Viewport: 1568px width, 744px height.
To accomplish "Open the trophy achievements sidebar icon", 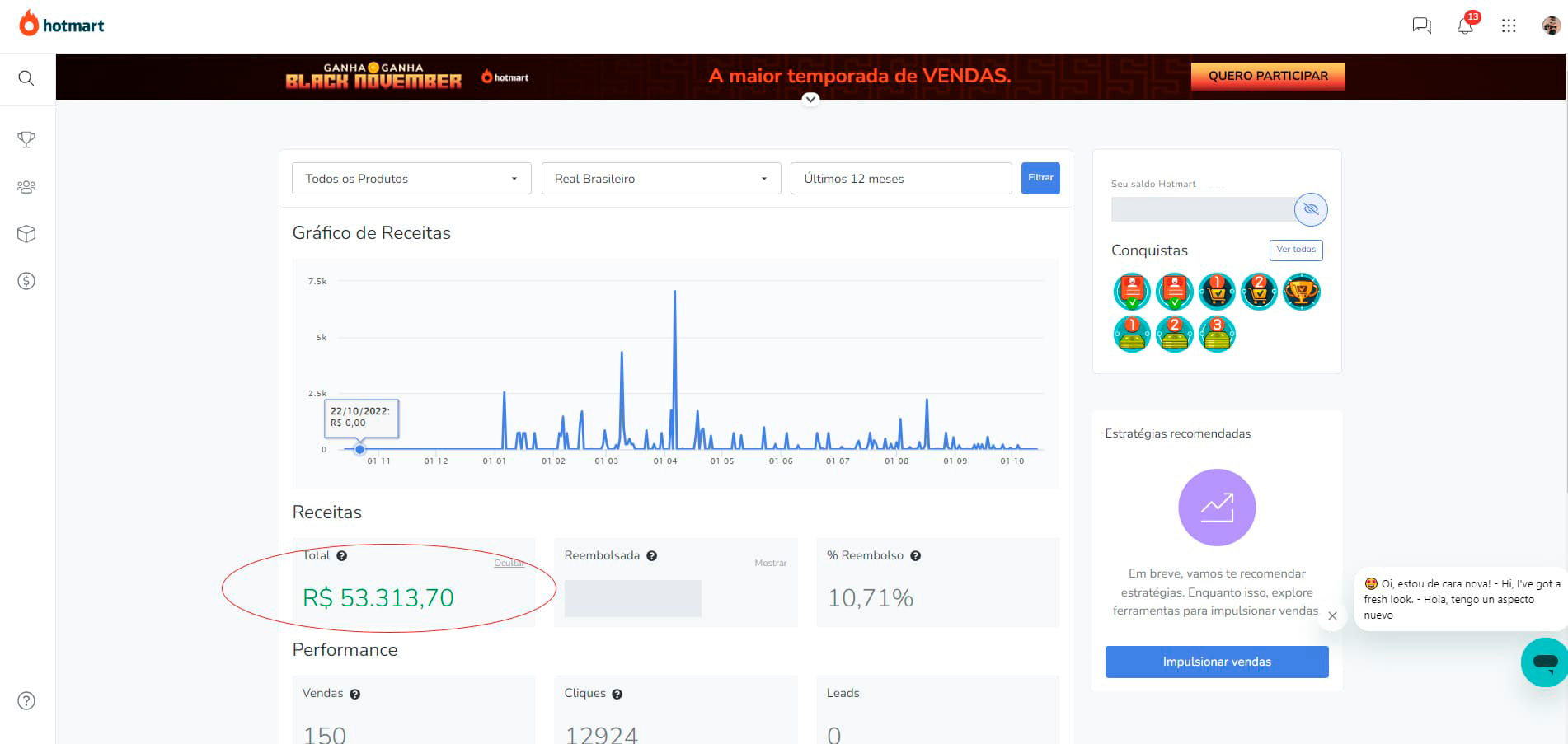I will point(26,140).
